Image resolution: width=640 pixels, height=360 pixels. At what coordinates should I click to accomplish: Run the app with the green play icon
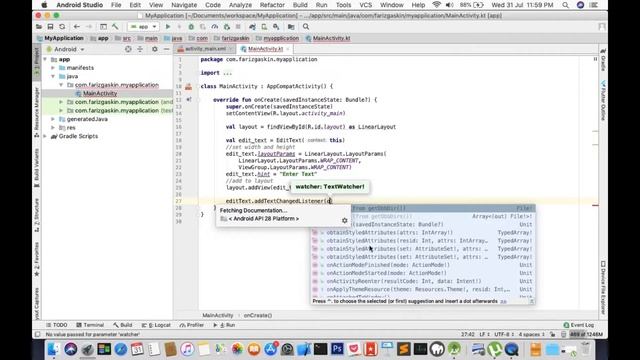pyautogui.click(x=168, y=27)
